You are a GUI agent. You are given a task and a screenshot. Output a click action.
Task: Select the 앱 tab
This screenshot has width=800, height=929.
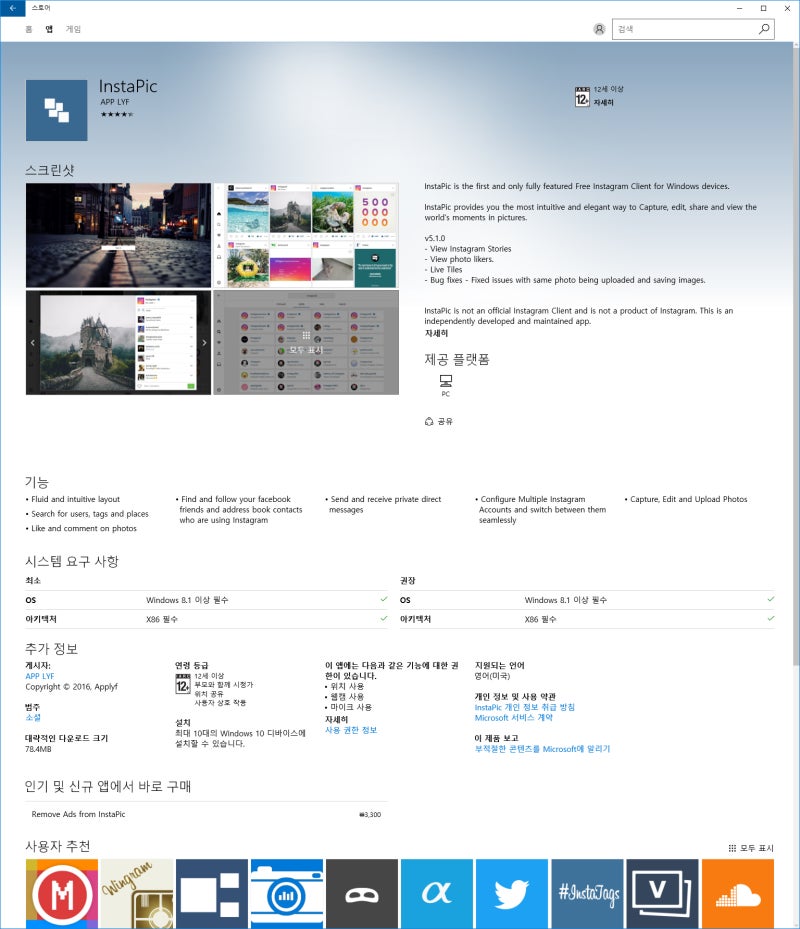[49, 29]
